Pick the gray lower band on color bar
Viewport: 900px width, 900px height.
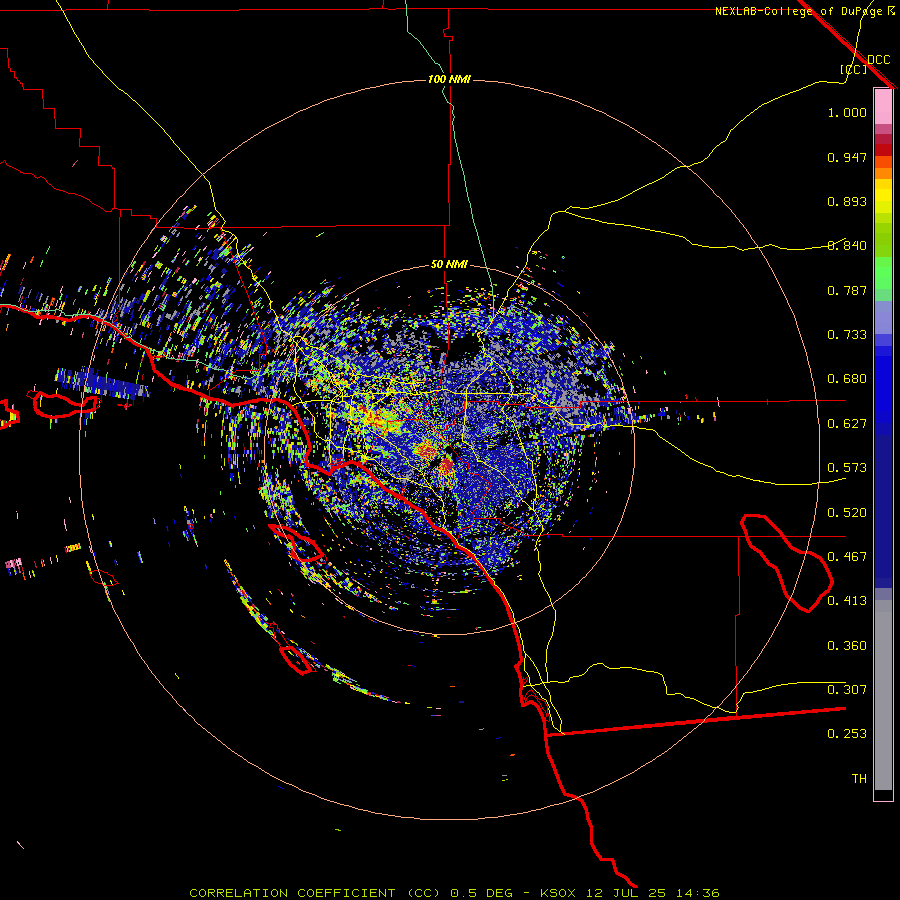click(883, 695)
